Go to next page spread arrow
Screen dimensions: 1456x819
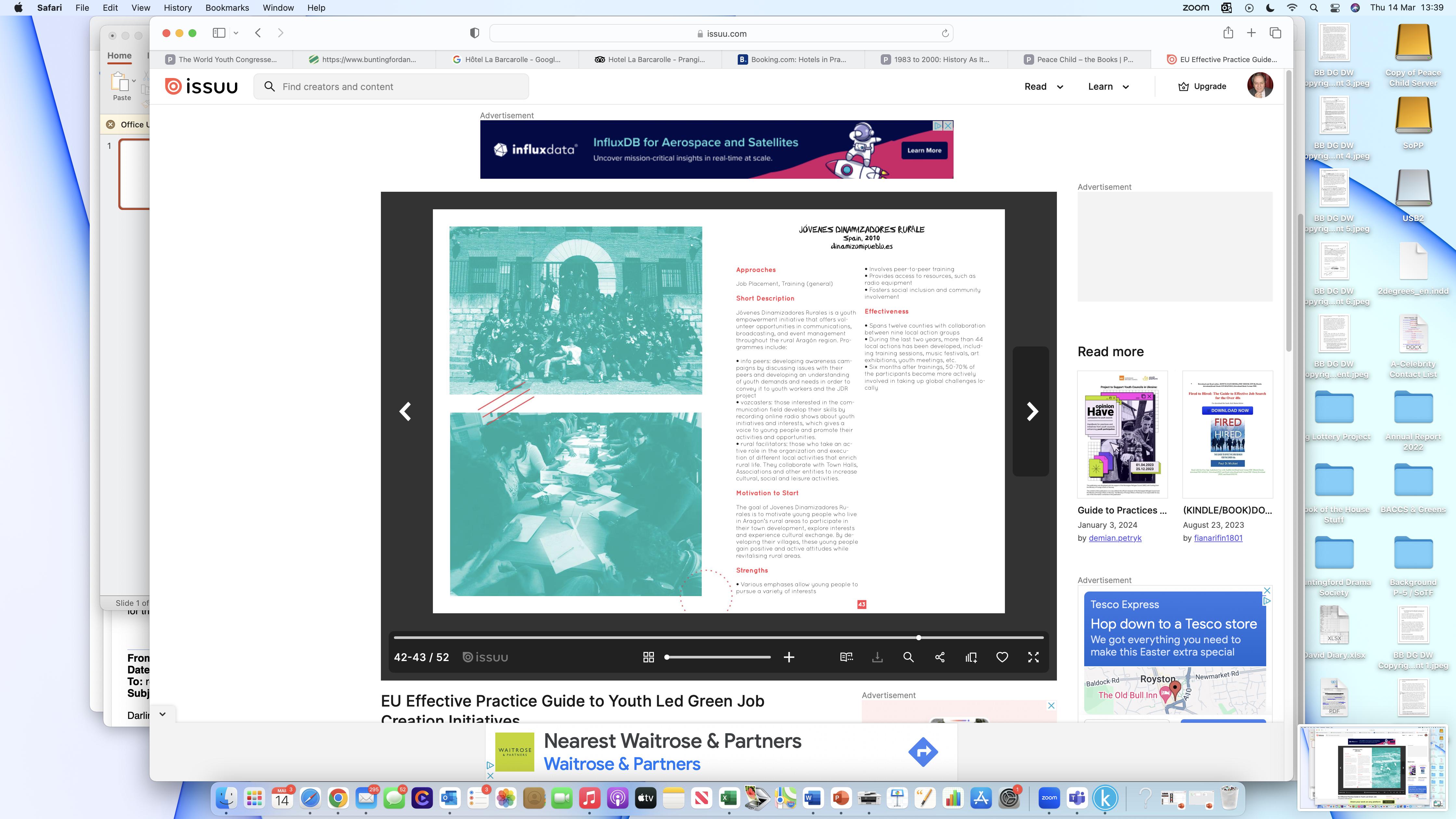[1032, 411]
